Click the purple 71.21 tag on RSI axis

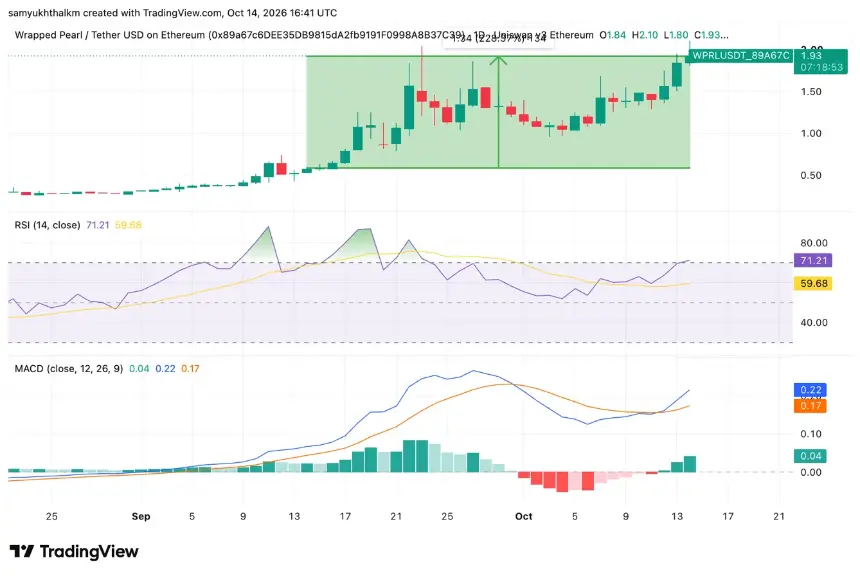(813, 260)
